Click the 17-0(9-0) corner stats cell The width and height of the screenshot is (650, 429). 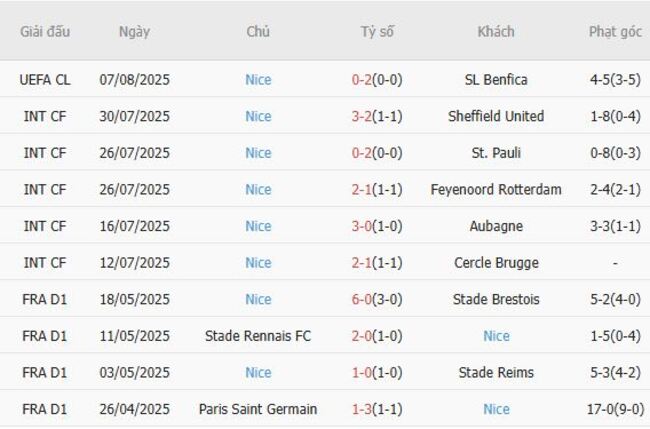pyautogui.click(x=615, y=409)
